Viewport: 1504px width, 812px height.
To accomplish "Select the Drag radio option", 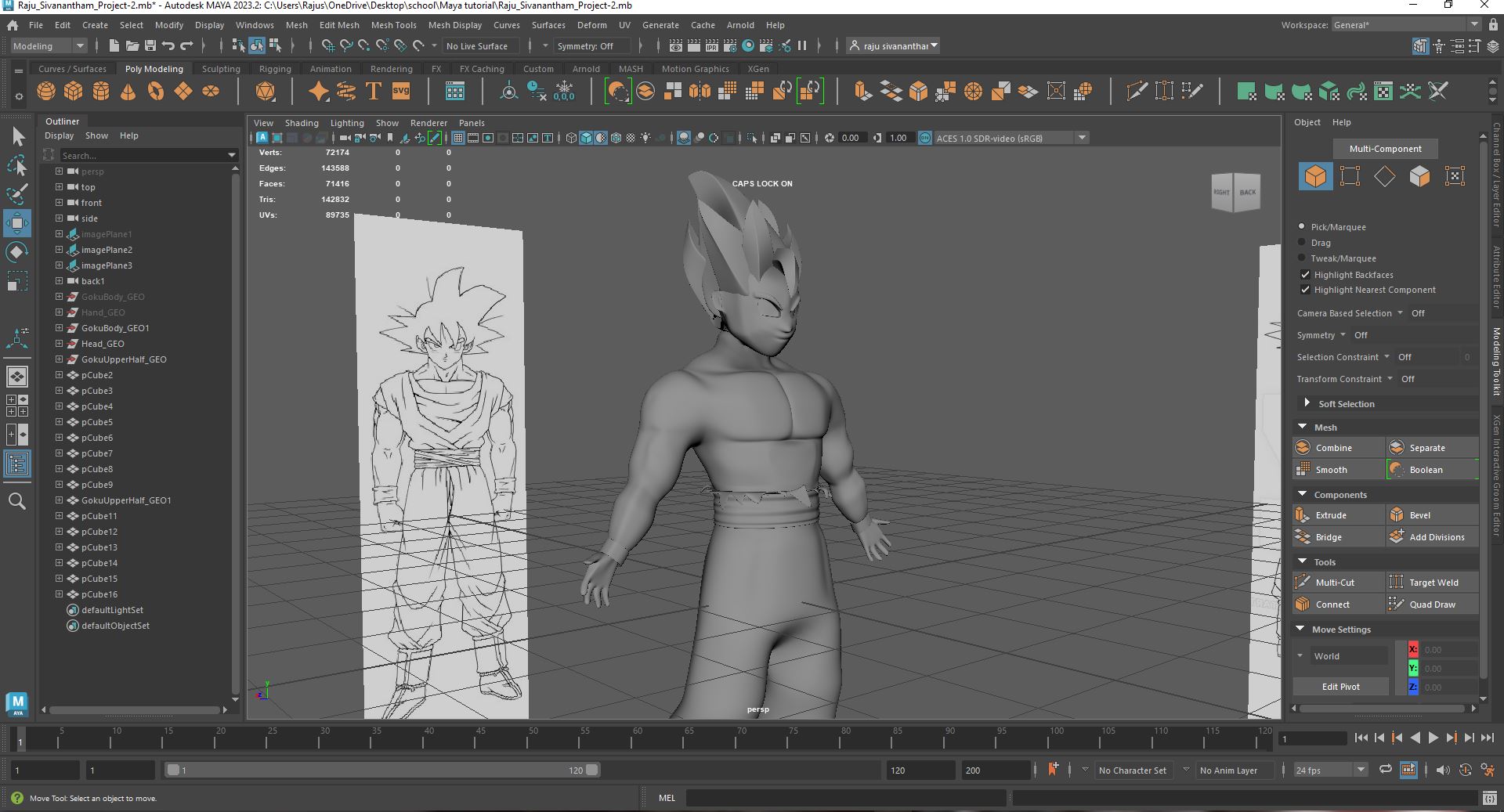I will tap(1302, 242).
